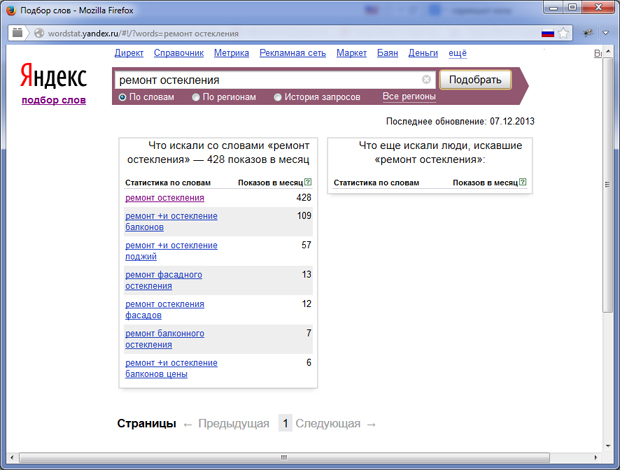
Task: Select the По регионам radio button
Action: [196, 97]
